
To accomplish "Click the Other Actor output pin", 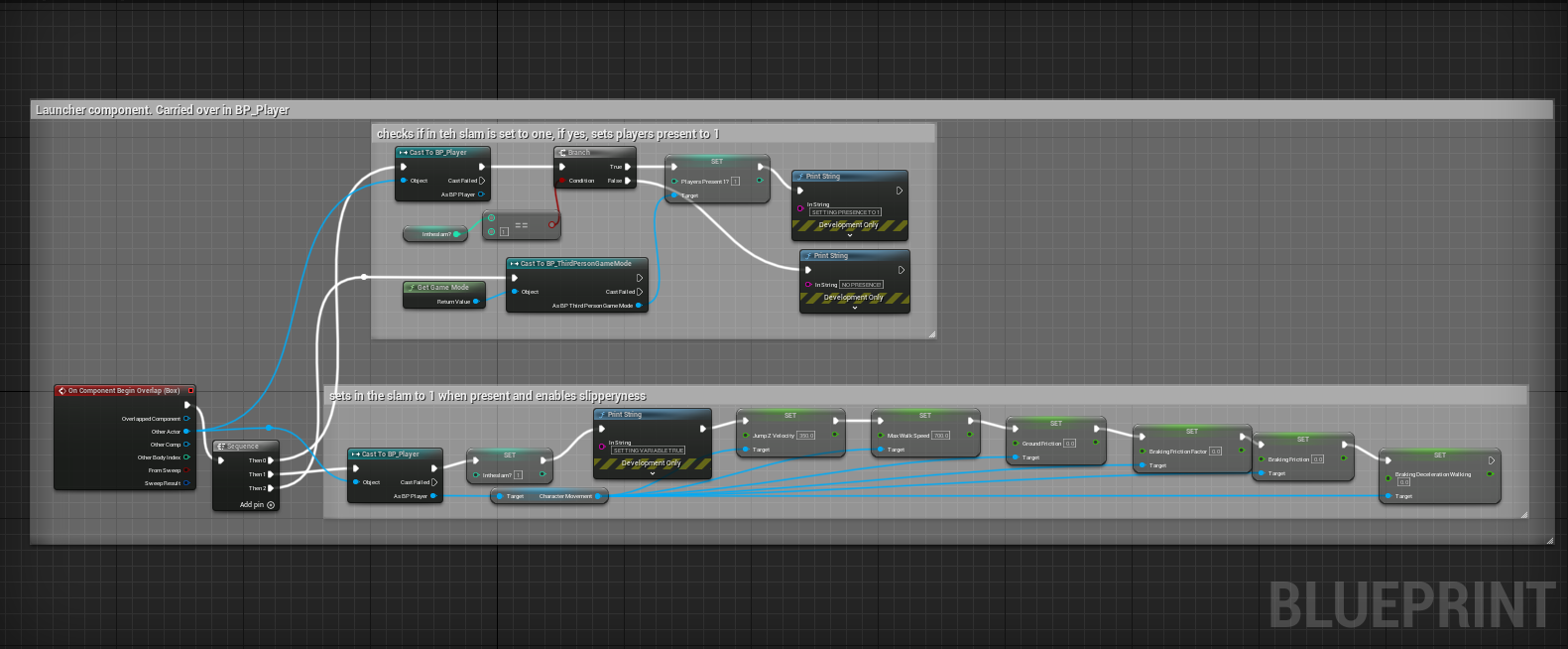I will pos(186,432).
